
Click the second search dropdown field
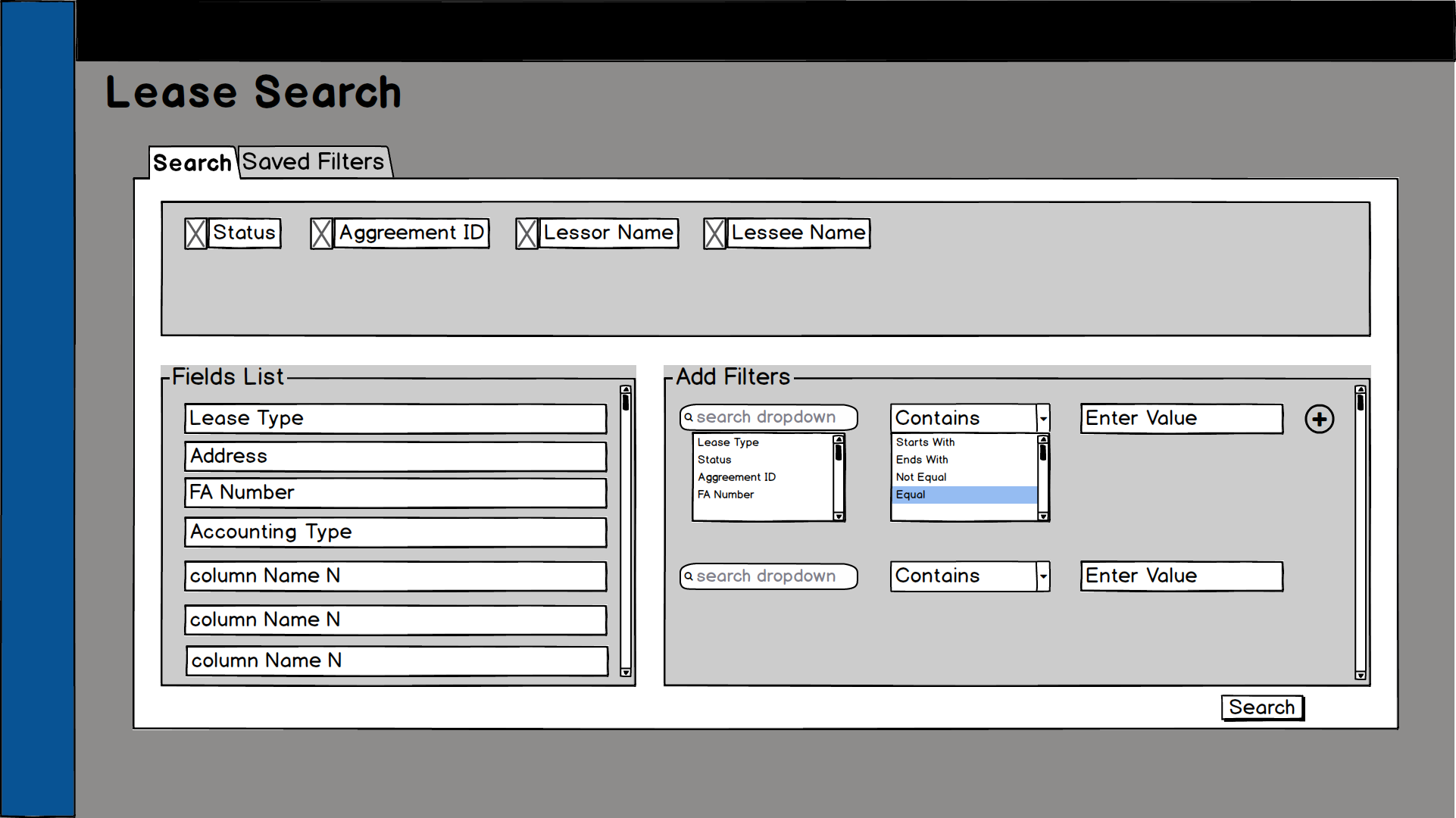point(768,576)
